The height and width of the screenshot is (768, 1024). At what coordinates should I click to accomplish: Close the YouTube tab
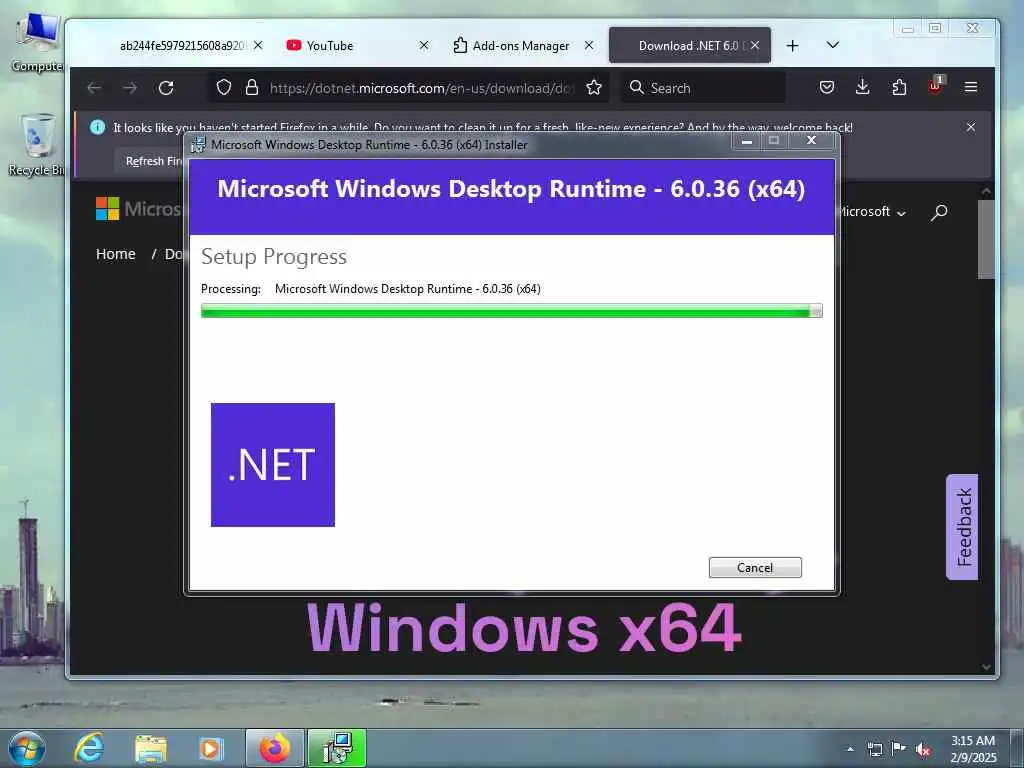424,45
